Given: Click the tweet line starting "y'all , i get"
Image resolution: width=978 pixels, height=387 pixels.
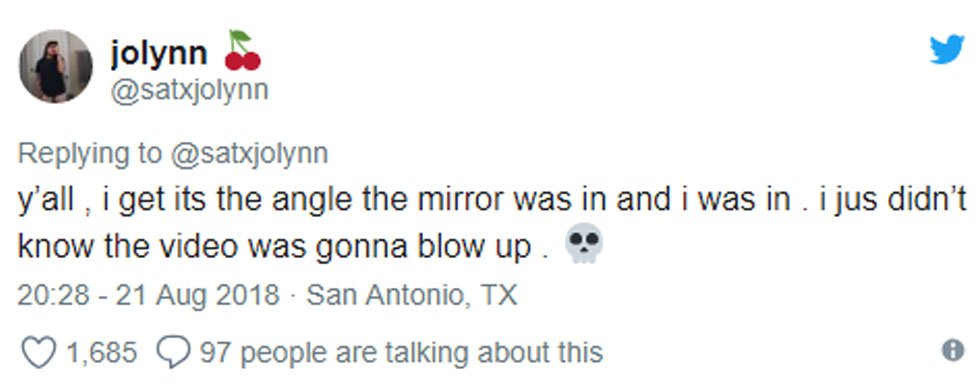Looking at the screenshot, I should click(x=492, y=202).
